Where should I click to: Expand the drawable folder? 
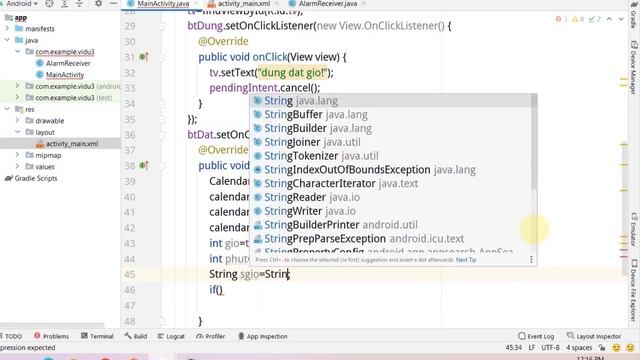(18, 120)
